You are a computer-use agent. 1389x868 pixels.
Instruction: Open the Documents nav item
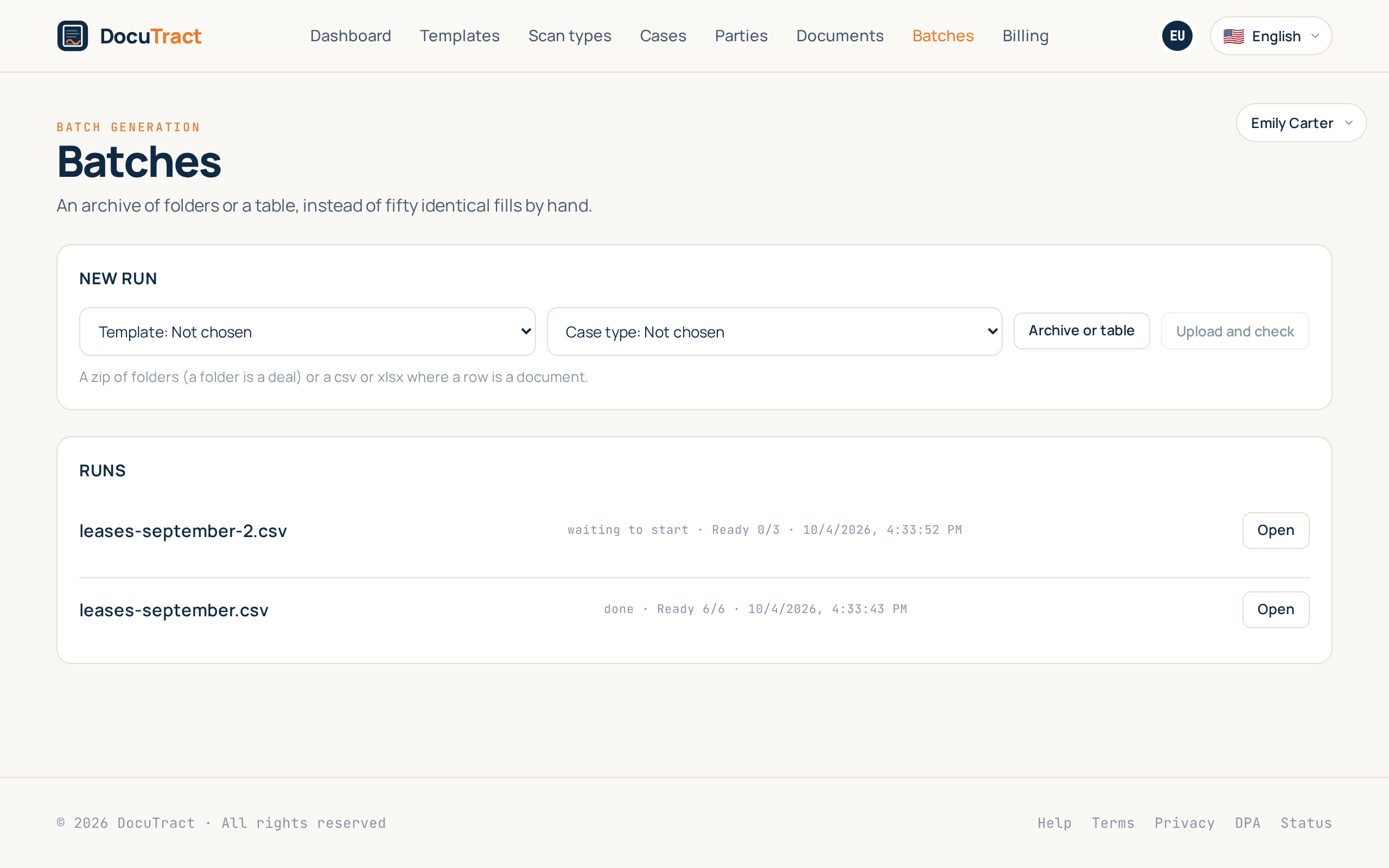tap(840, 36)
